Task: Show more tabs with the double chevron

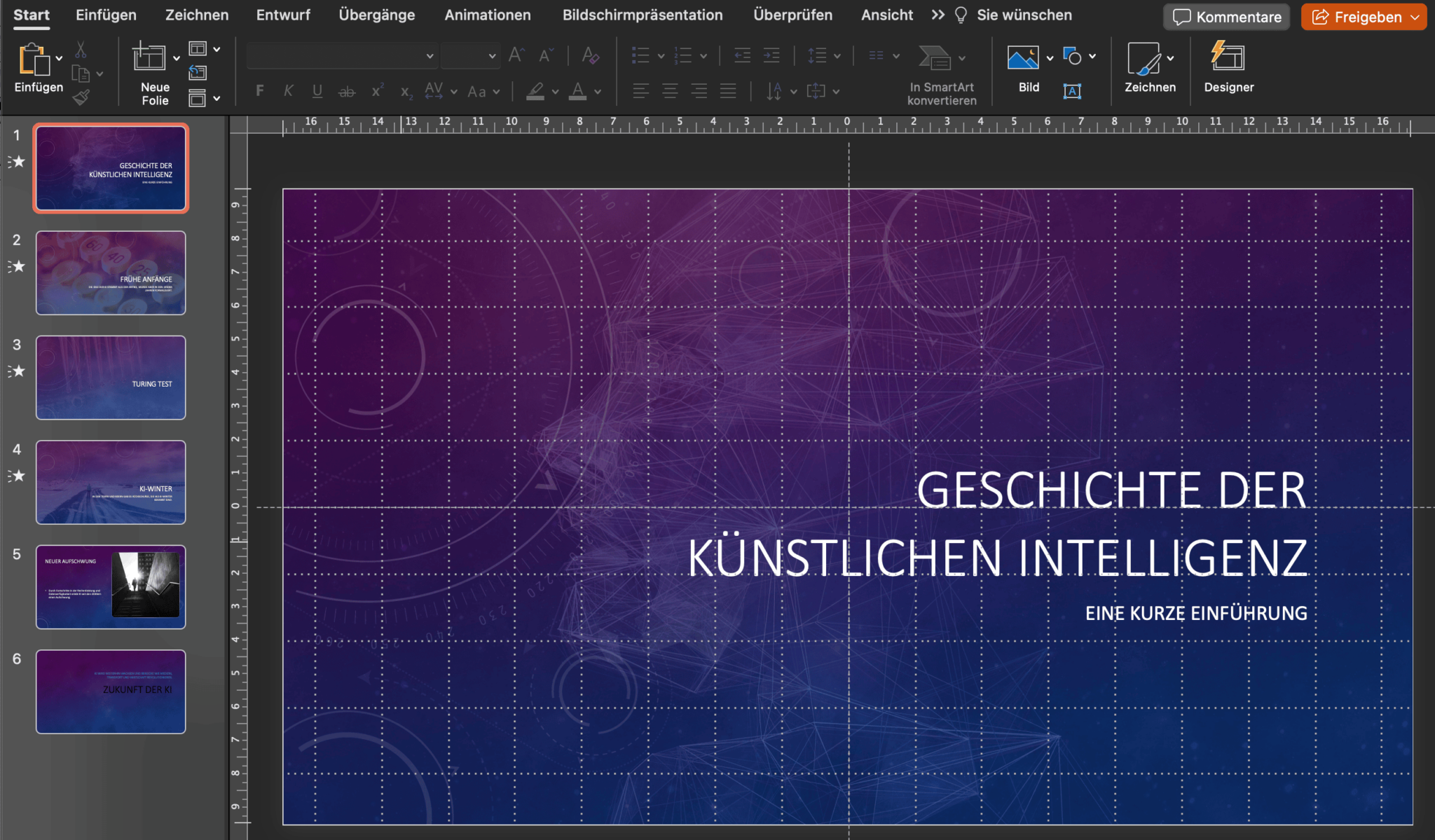Action: click(x=938, y=15)
